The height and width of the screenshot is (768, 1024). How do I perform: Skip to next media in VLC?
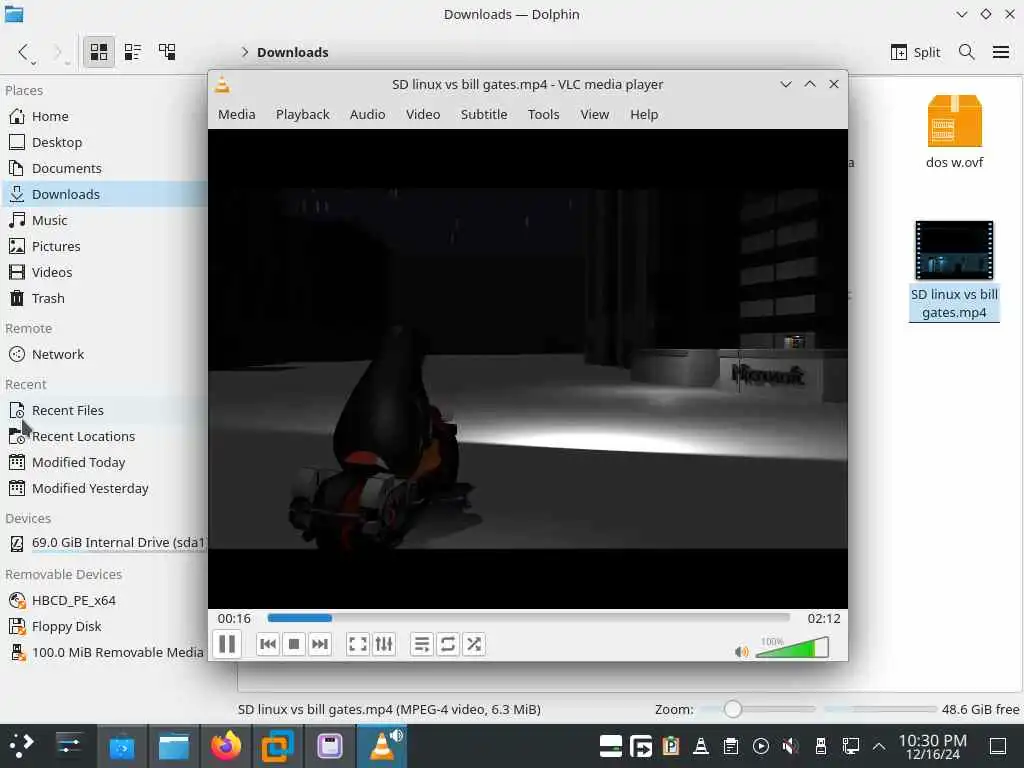[320, 645]
